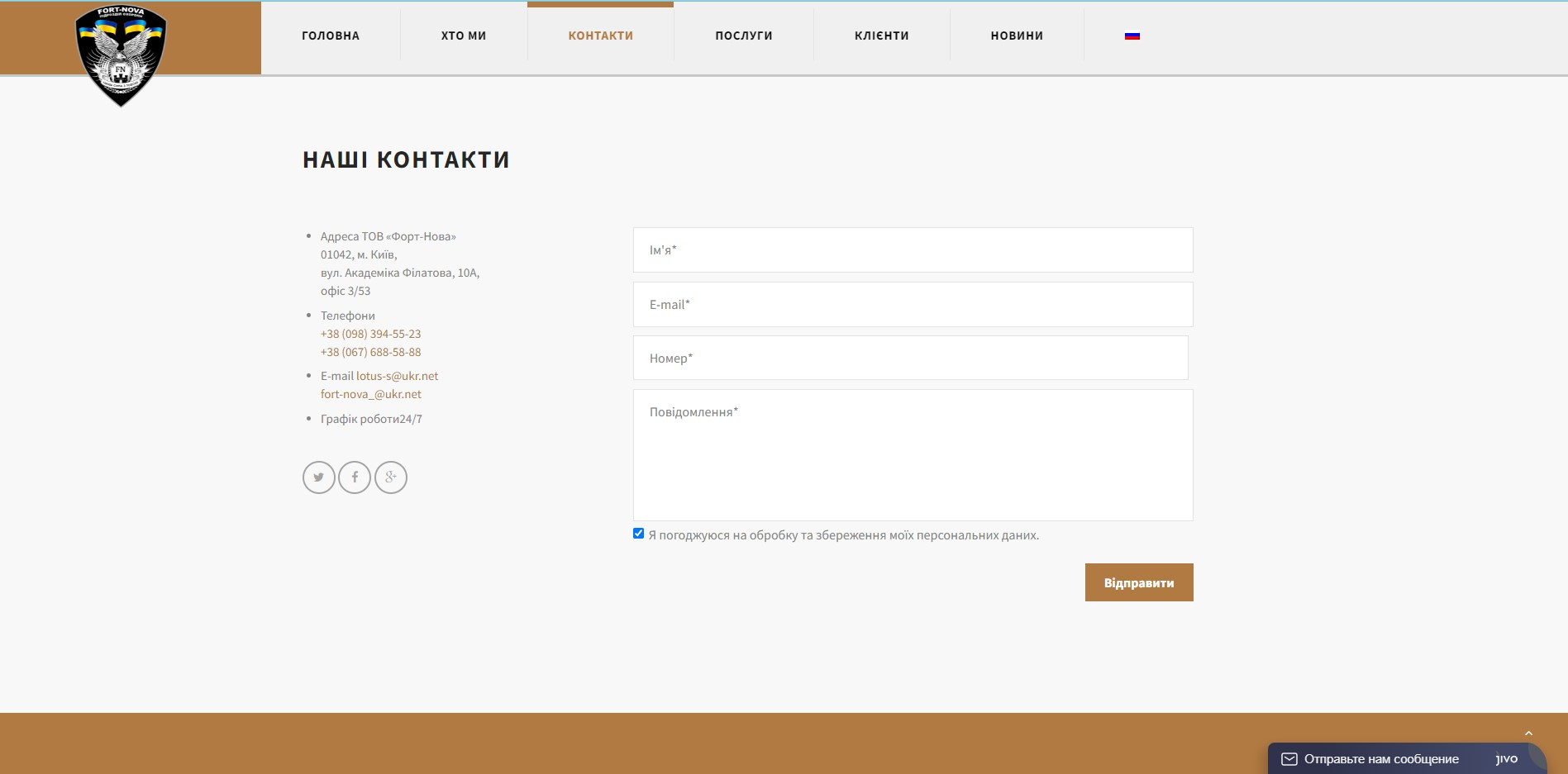
Task: Click the envelope icon in chat widget
Action: pyautogui.click(x=1289, y=759)
